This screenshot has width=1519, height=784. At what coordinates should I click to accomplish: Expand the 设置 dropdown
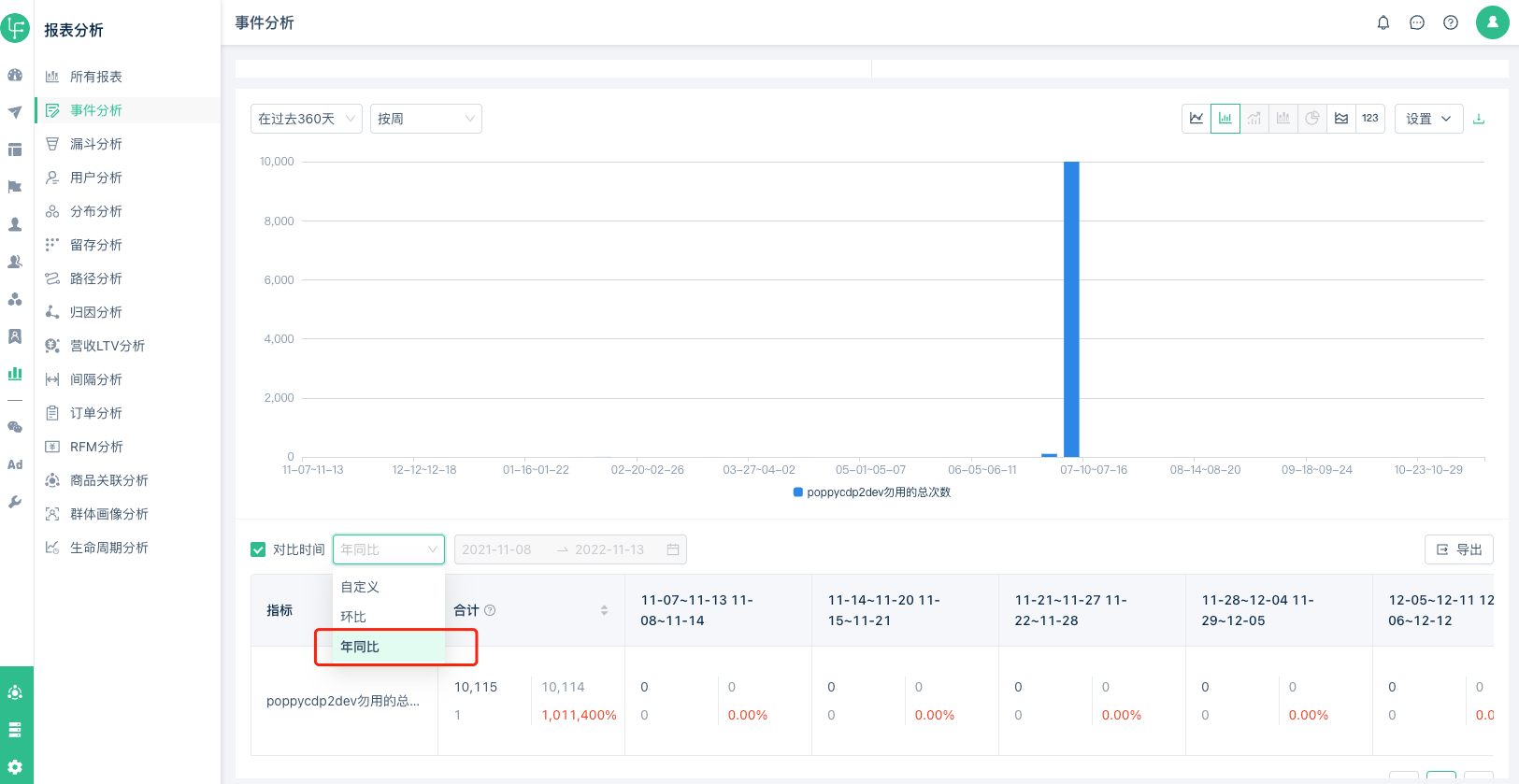tap(1428, 119)
